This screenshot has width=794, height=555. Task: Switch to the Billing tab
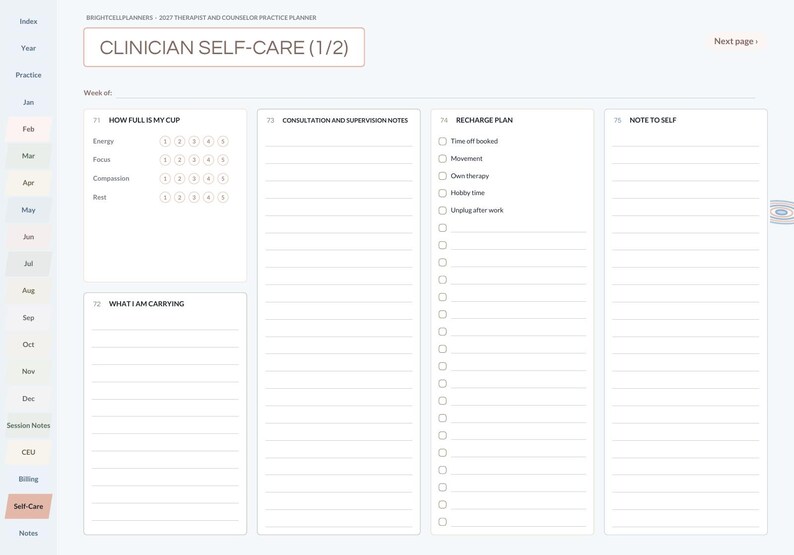click(x=28, y=479)
